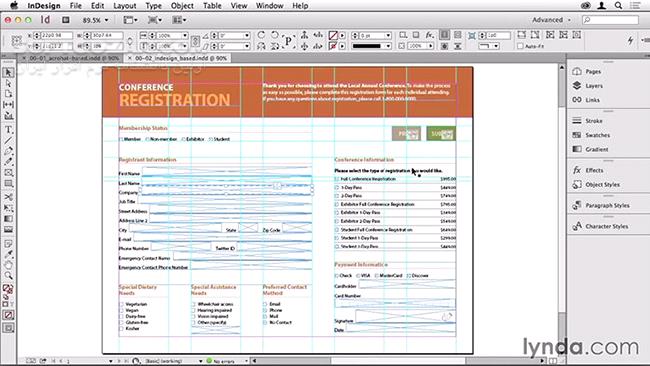
Task: Select the Free Transform tool
Action: tap(8, 208)
